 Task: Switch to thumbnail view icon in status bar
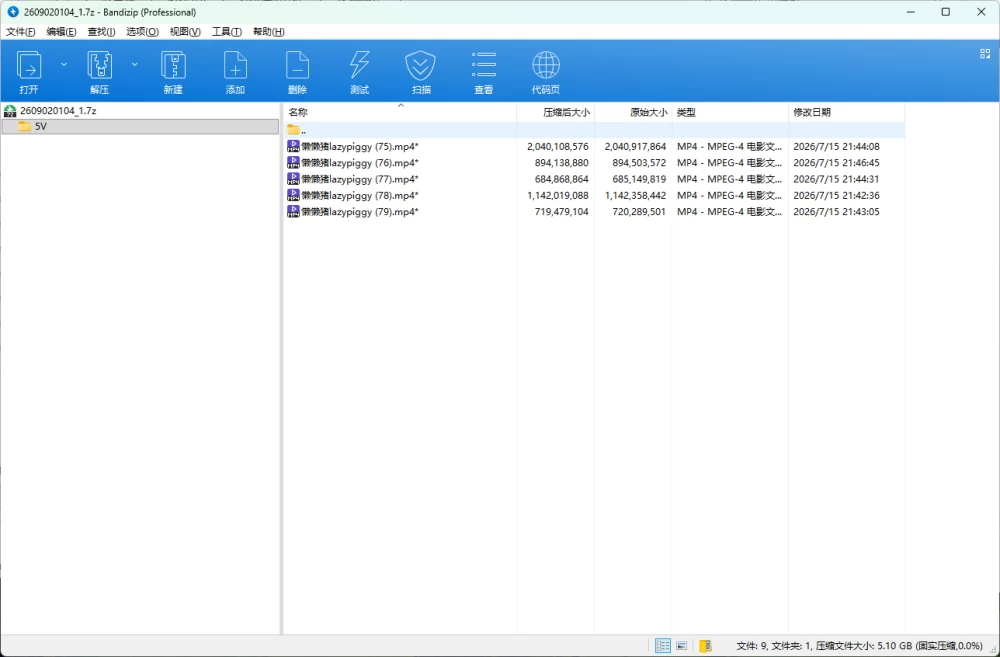[682, 646]
